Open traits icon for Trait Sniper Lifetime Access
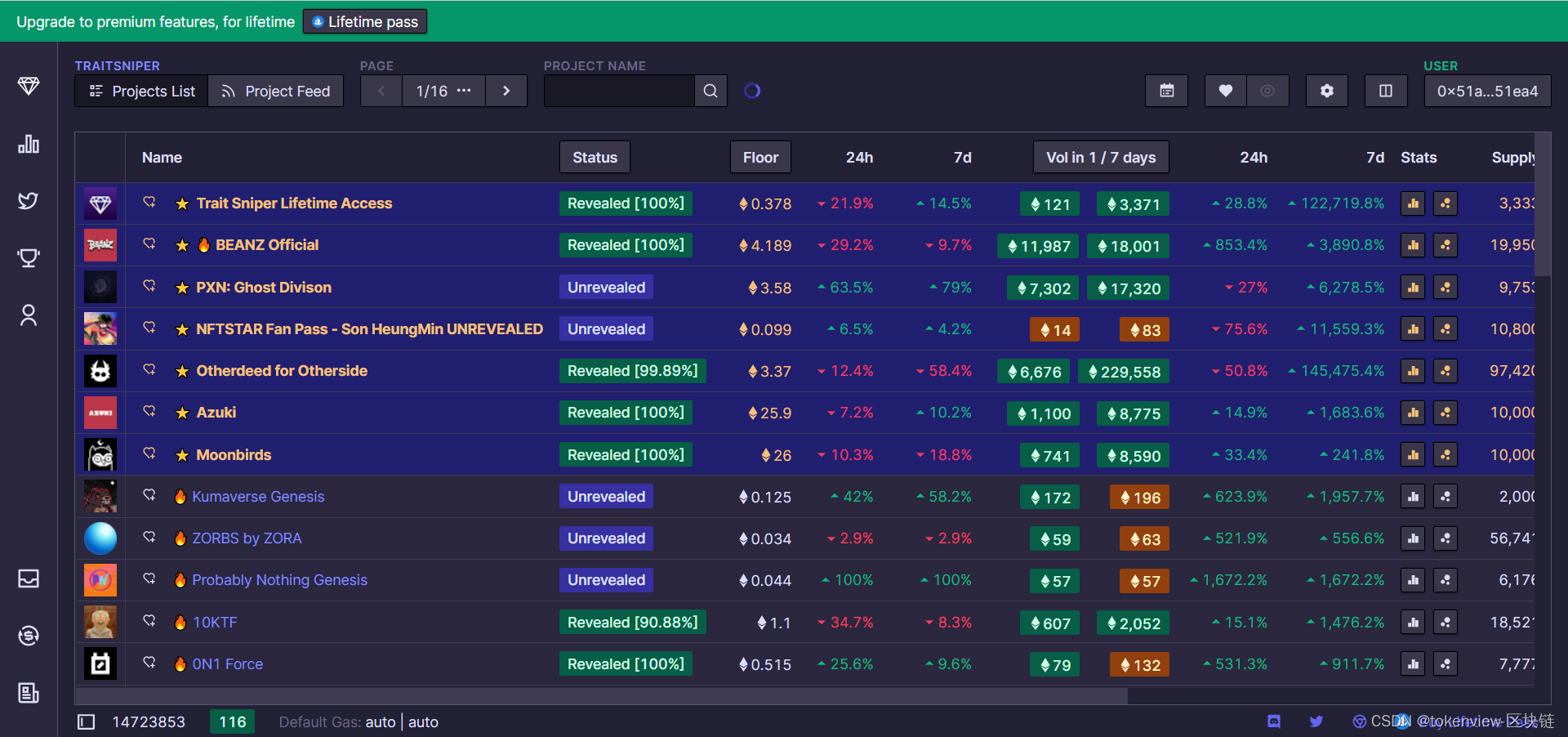1568x737 pixels. click(x=1445, y=203)
